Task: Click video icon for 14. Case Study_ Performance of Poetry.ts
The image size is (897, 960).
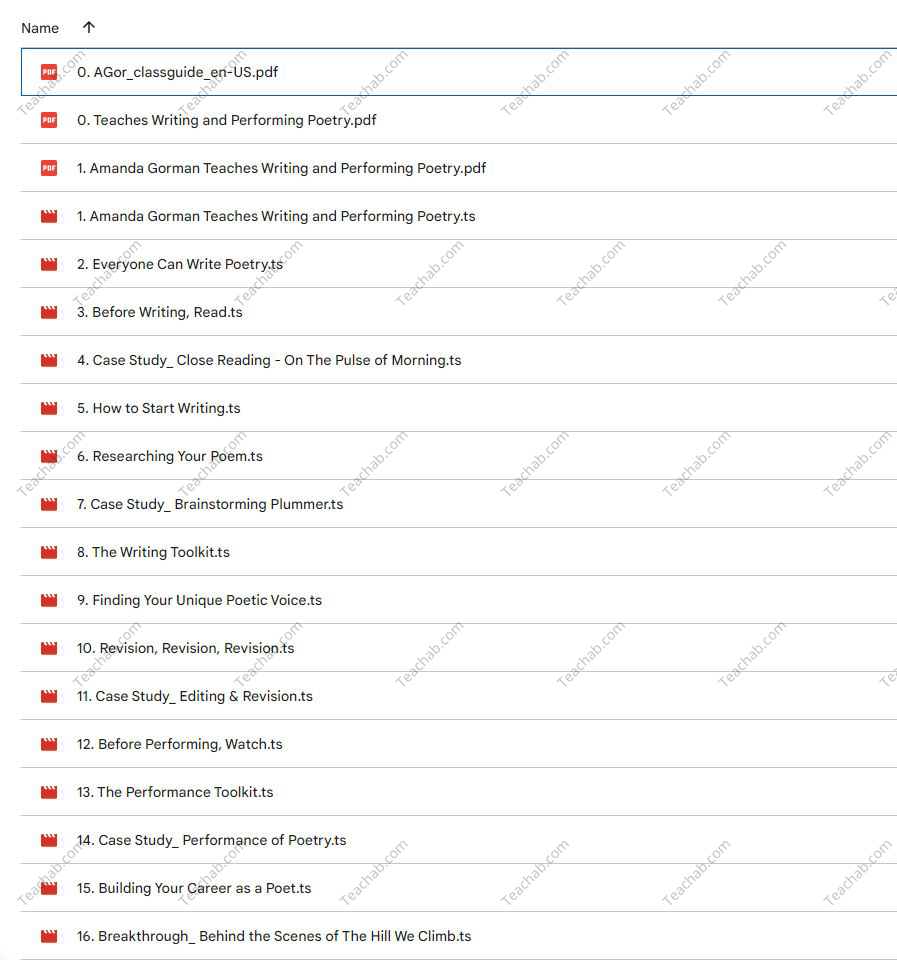Action: pos(49,840)
